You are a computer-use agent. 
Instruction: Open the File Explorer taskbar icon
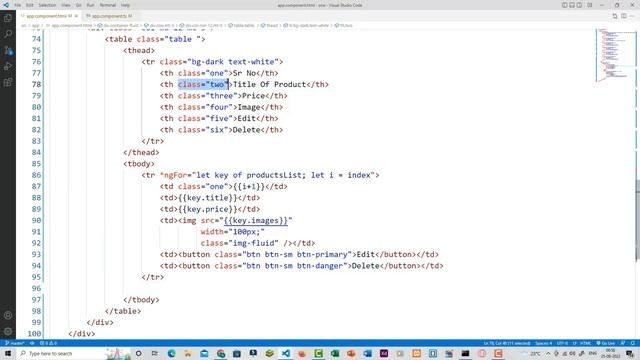[188, 353]
